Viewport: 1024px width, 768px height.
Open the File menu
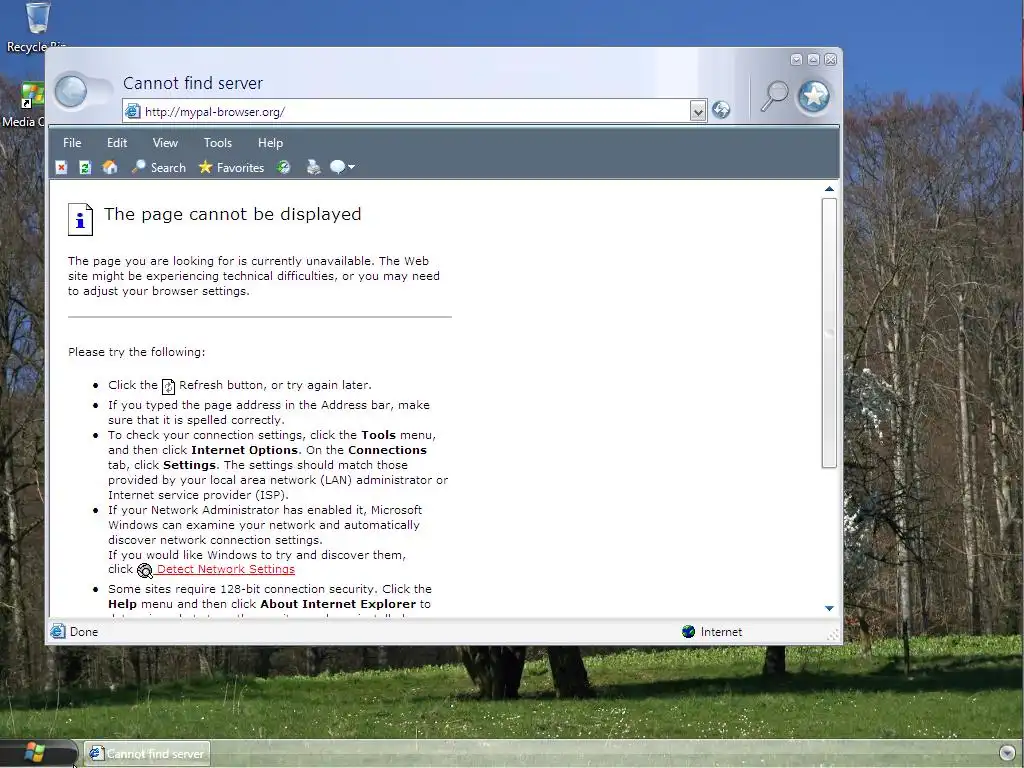pyautogui.click(x=72, y=143)
